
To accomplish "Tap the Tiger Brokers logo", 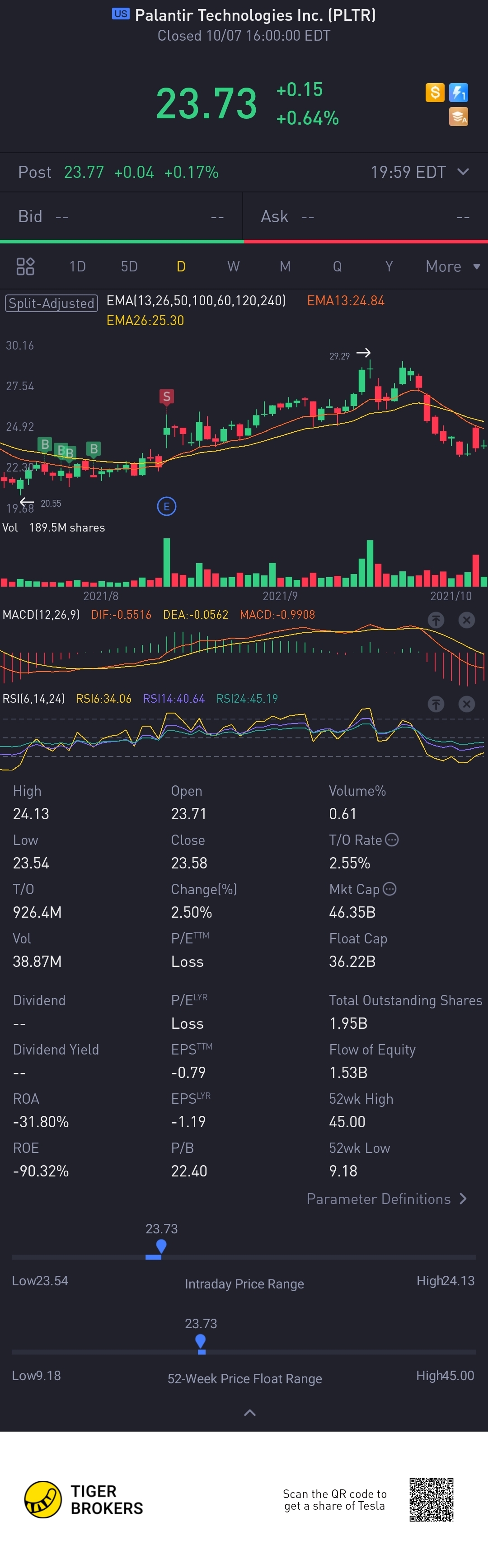I will pos(84,1500).
